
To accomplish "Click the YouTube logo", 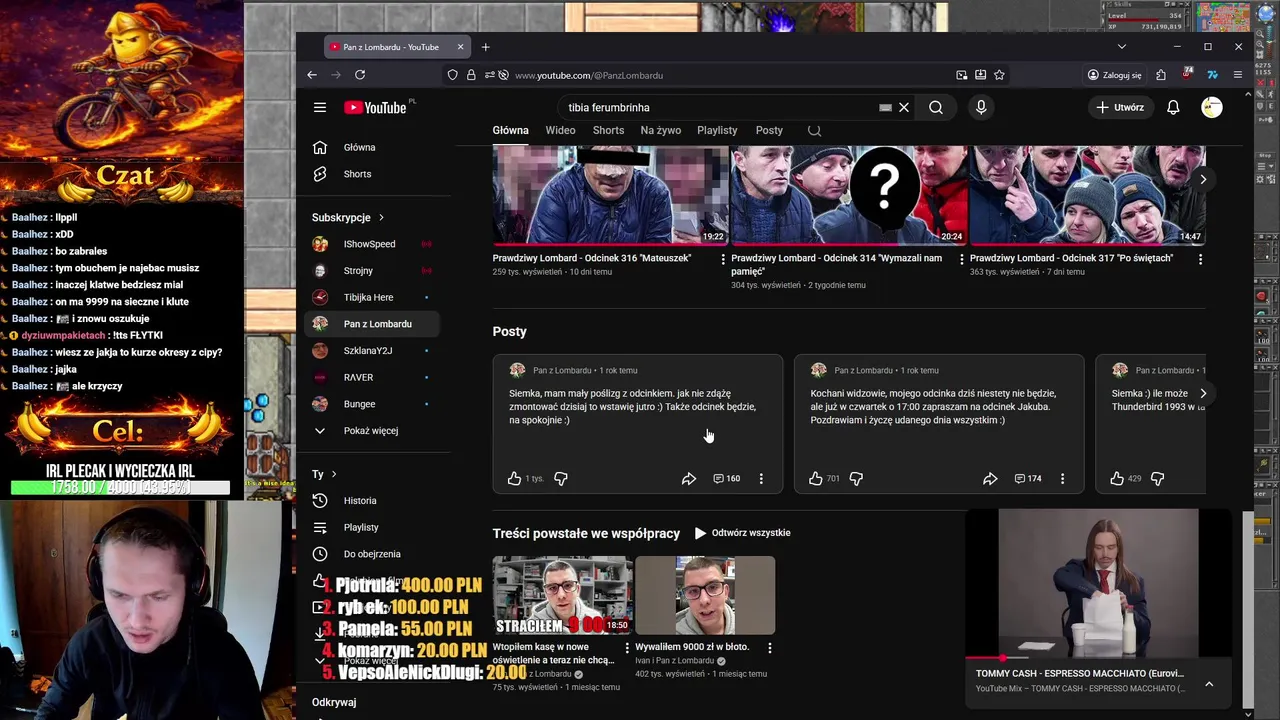I will pyautogui.click(x=376, y=107).
